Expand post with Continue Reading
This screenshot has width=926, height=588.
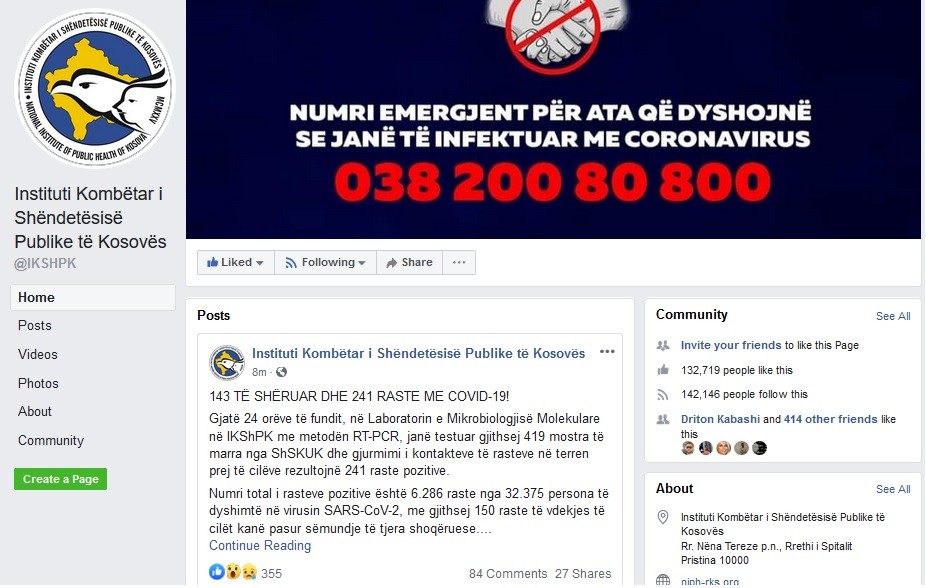(x=260, y=545)
